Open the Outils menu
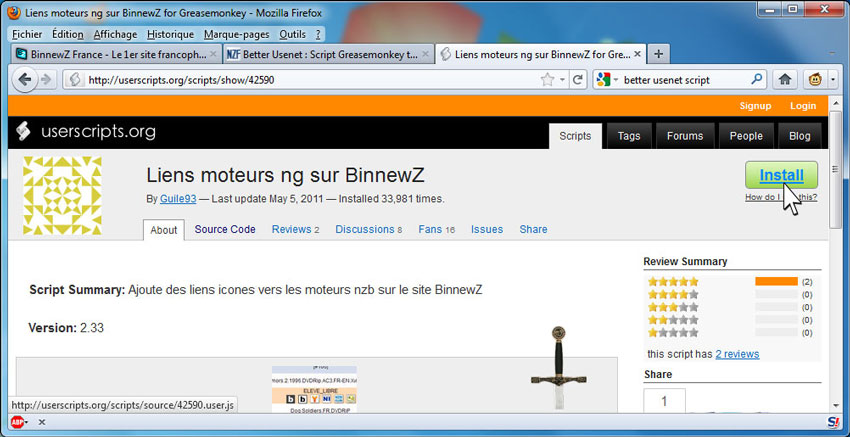 coord(292,34)
